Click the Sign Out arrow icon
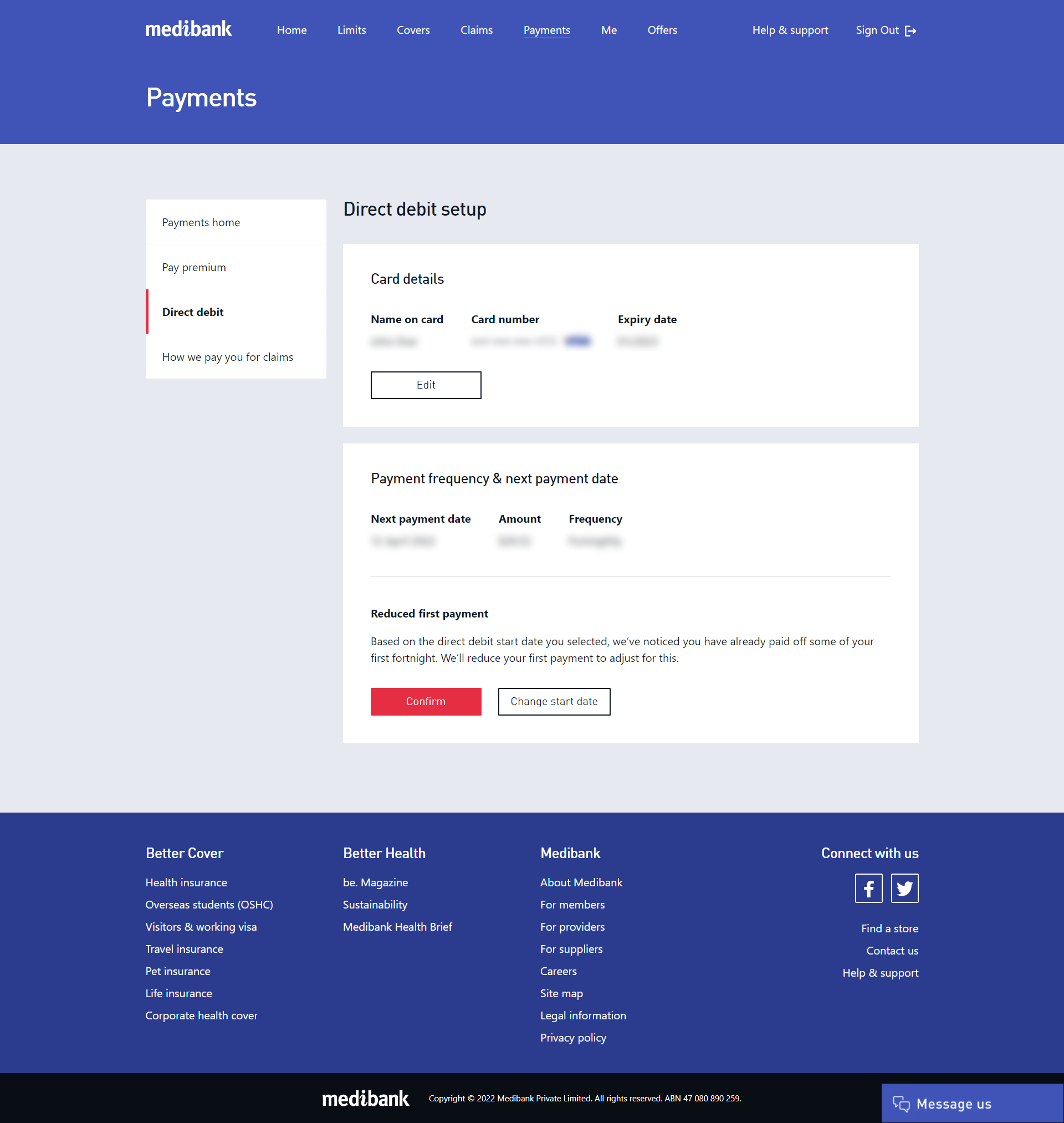The width and height of the screenshot is (1064, 1123). [911, 30]
